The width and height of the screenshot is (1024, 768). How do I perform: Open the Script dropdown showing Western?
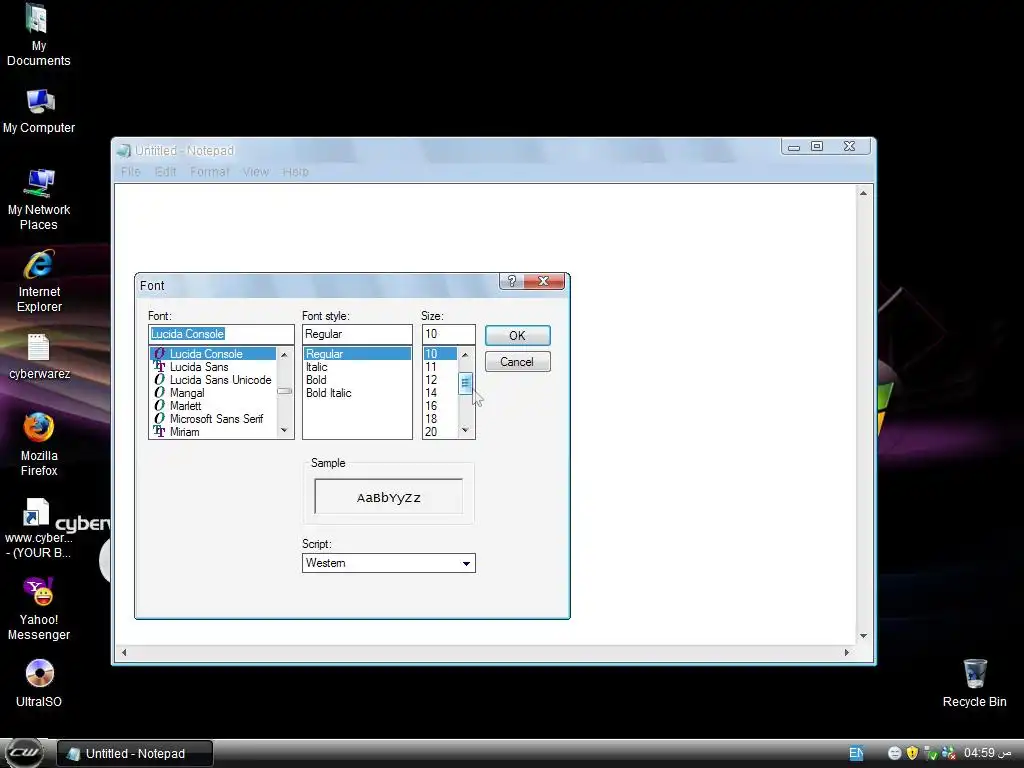point(389,563)
